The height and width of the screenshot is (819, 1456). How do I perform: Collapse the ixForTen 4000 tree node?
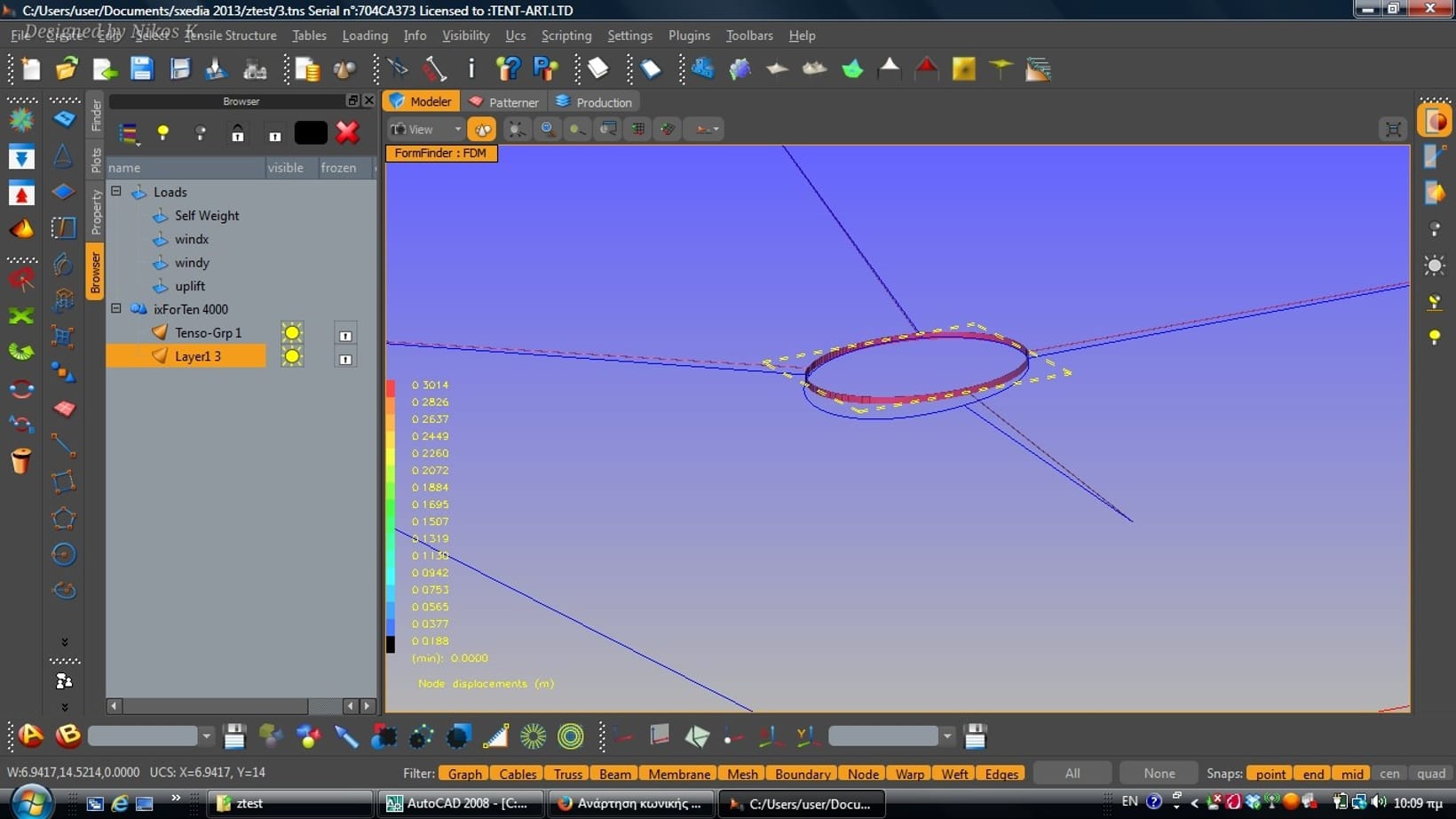click(116, 308)
